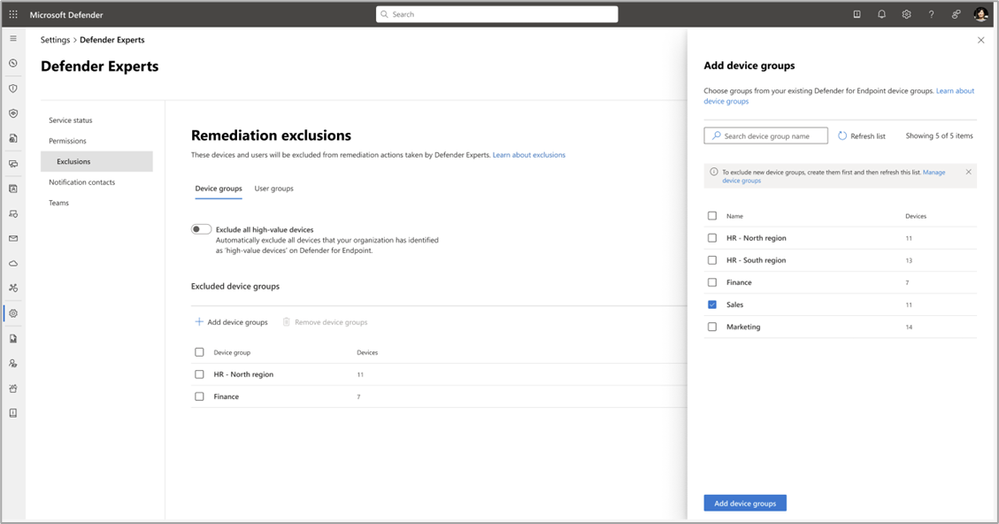This screenshot has width=999, height=524.
Task: Click the blue Add device groups button
Action: tap(745, 503)
